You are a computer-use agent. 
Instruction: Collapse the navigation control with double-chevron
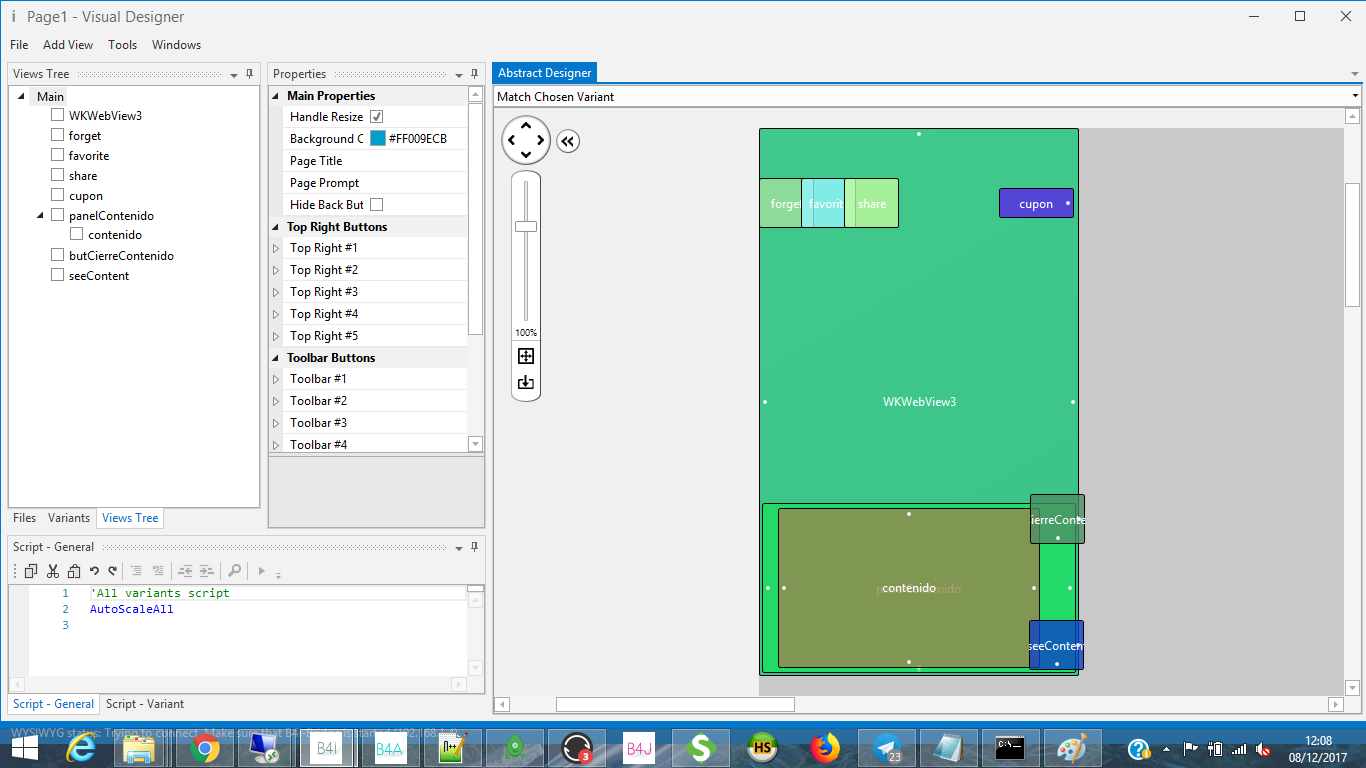[x=568, y=141]
